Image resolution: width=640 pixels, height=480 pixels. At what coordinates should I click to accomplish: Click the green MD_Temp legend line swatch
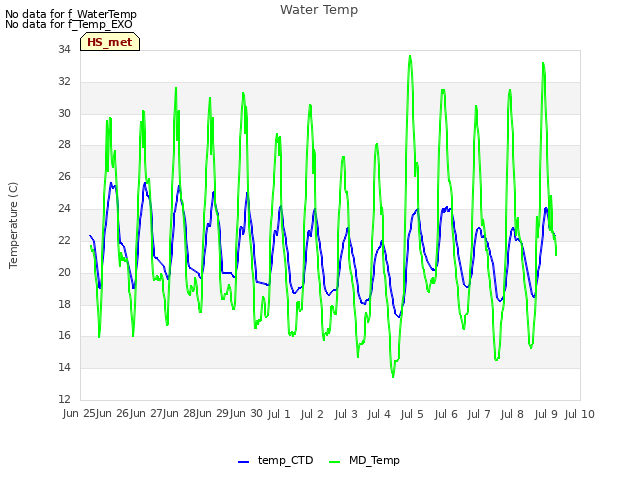pyautogui.click(x=334, y=462)
